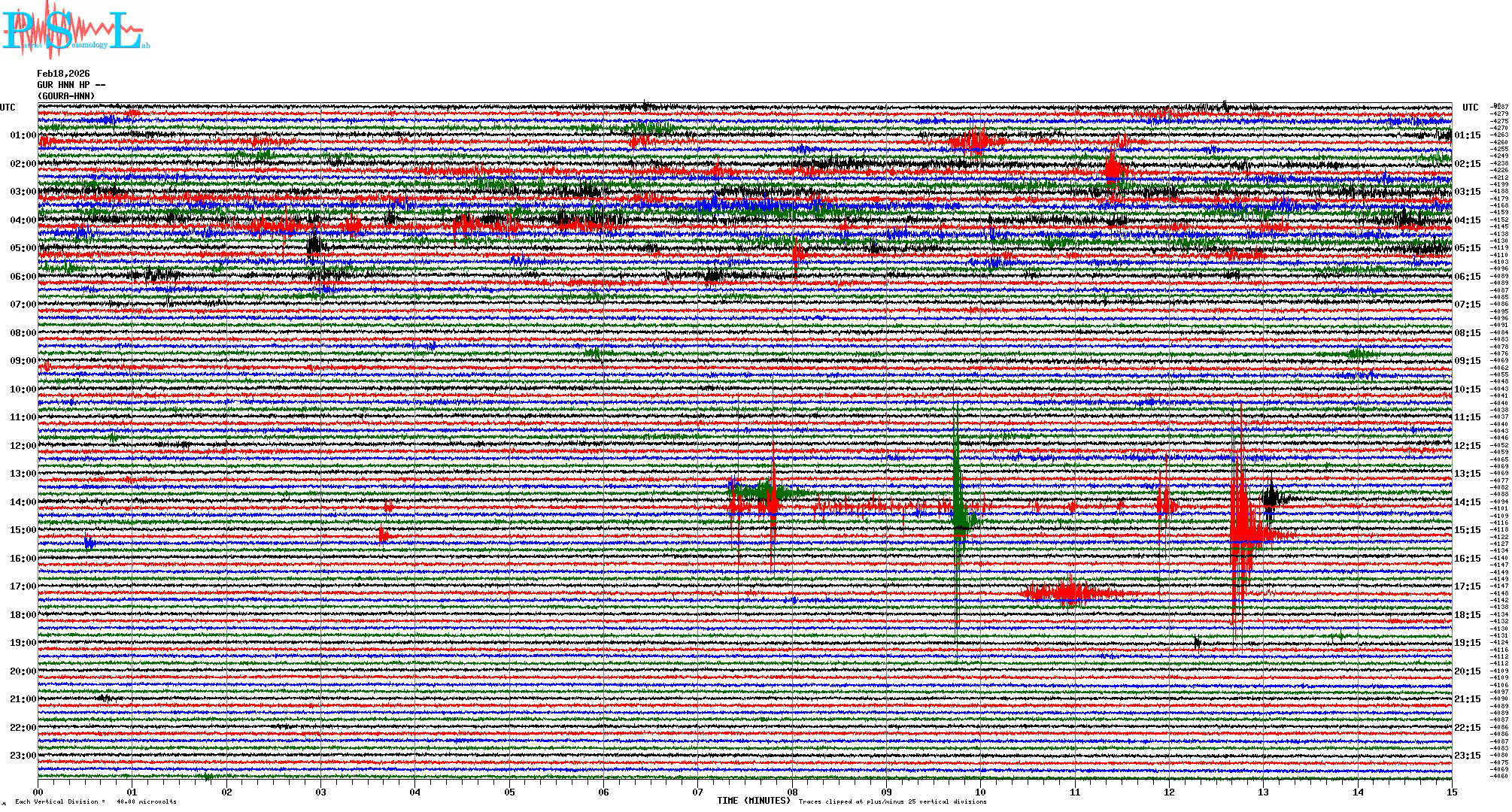
Task: Click the red burst near minute 11 at 17:15
Action: point(1068,592)
